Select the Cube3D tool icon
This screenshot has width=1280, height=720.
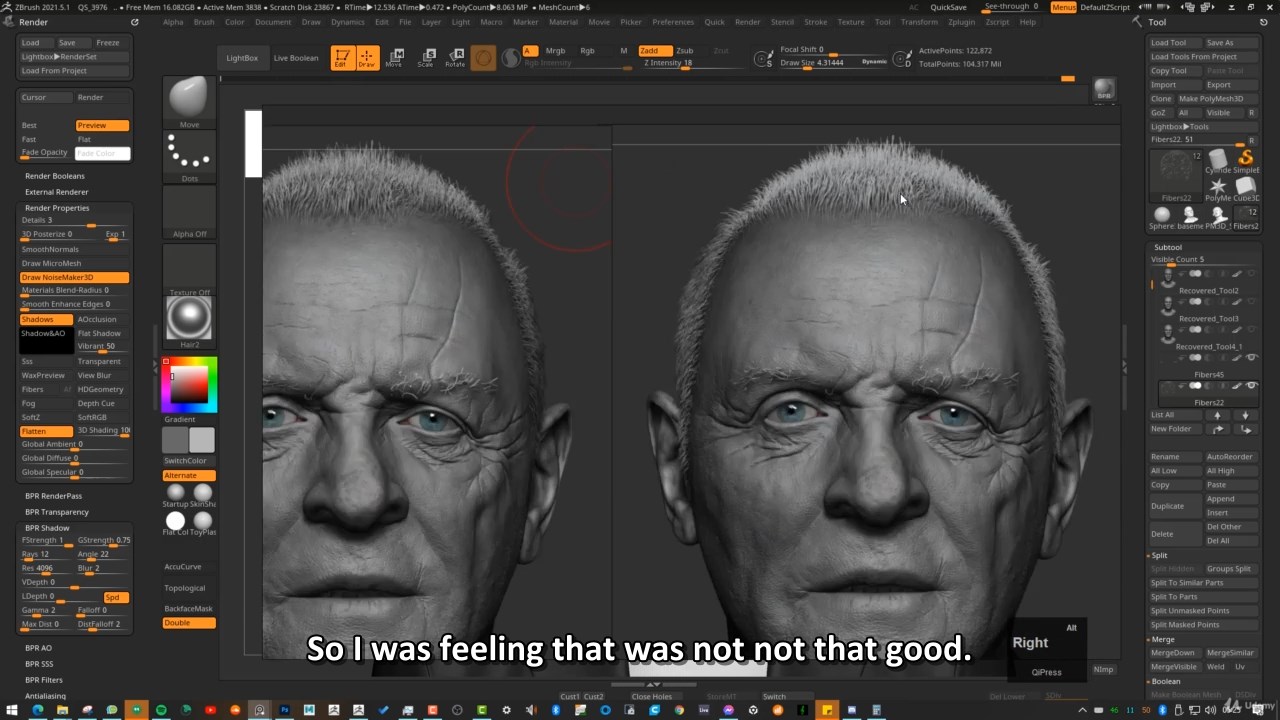tap(1246, 185)
